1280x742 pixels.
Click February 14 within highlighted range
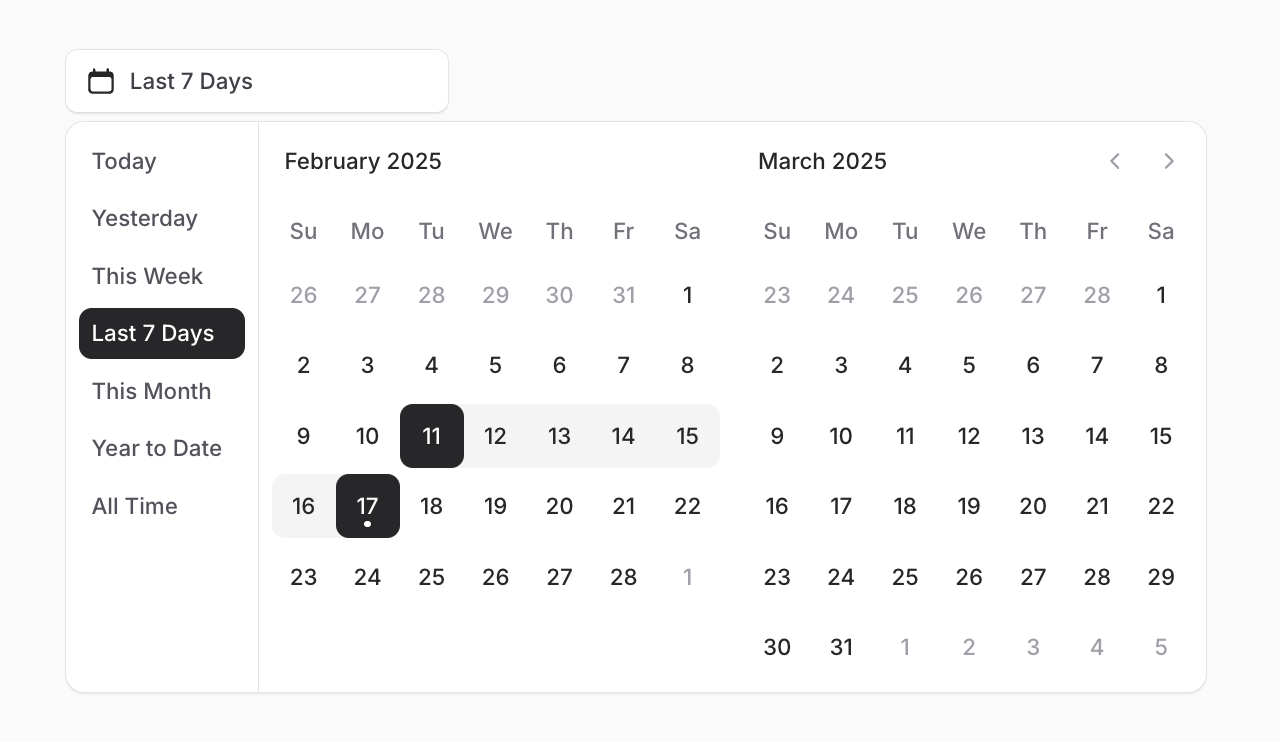click(x=624, y=436)
